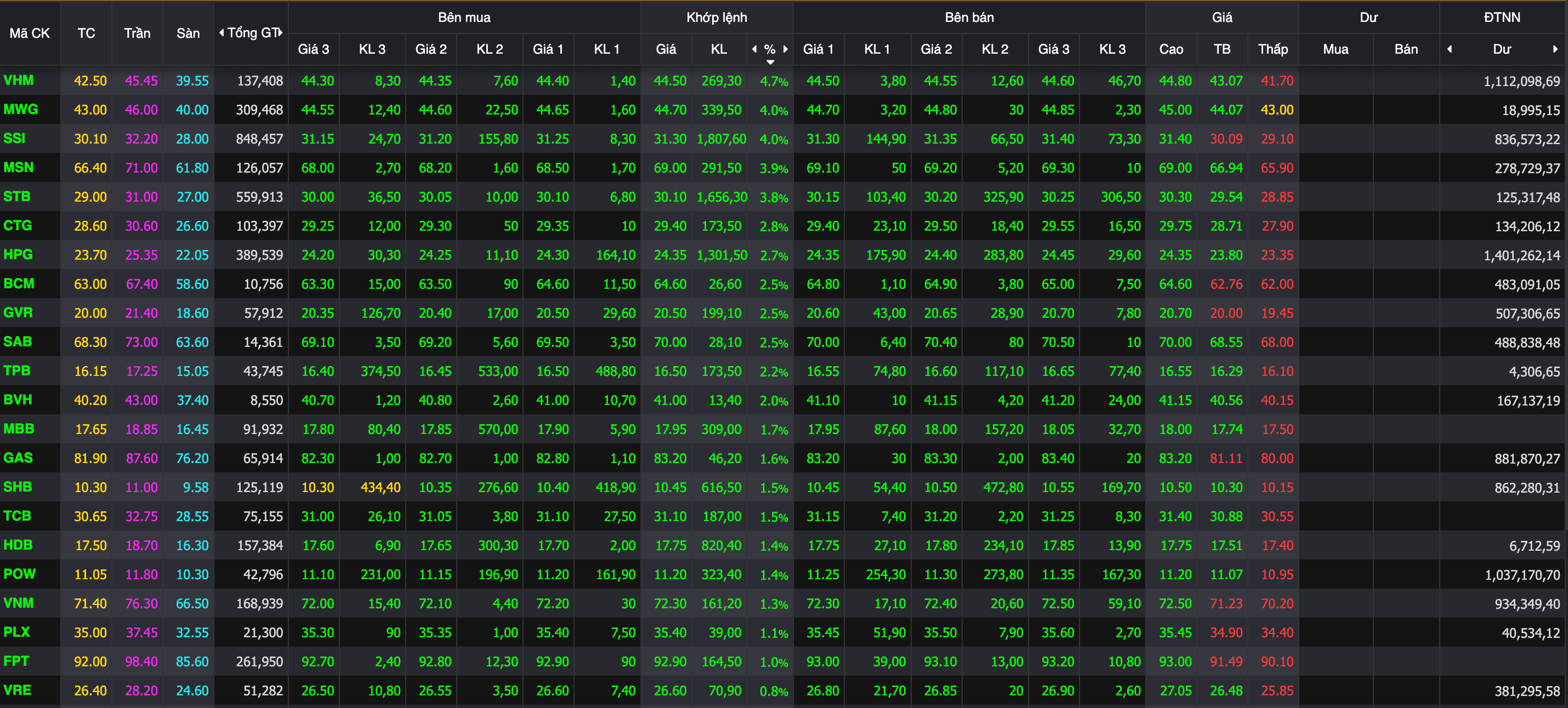The width and height of the screenshot is (1568, 708).
Task: Click the Thấp low price header
Action: pyautogui.click(x=1273, y=49)
